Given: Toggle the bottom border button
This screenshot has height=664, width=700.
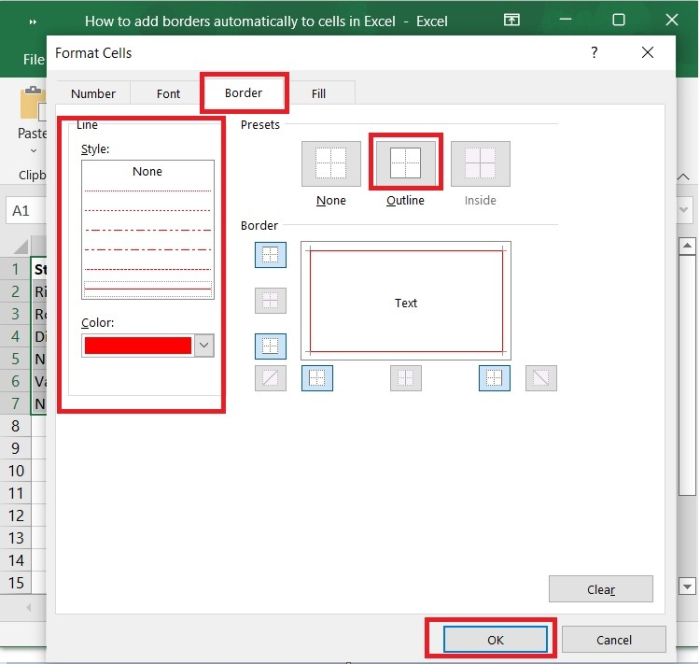Looking at the screenshot, I should (x=271, y=346).
